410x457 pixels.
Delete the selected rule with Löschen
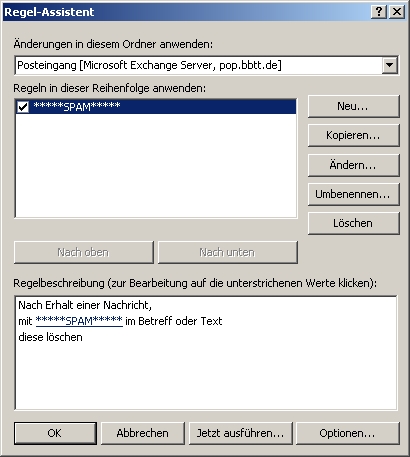353,223
